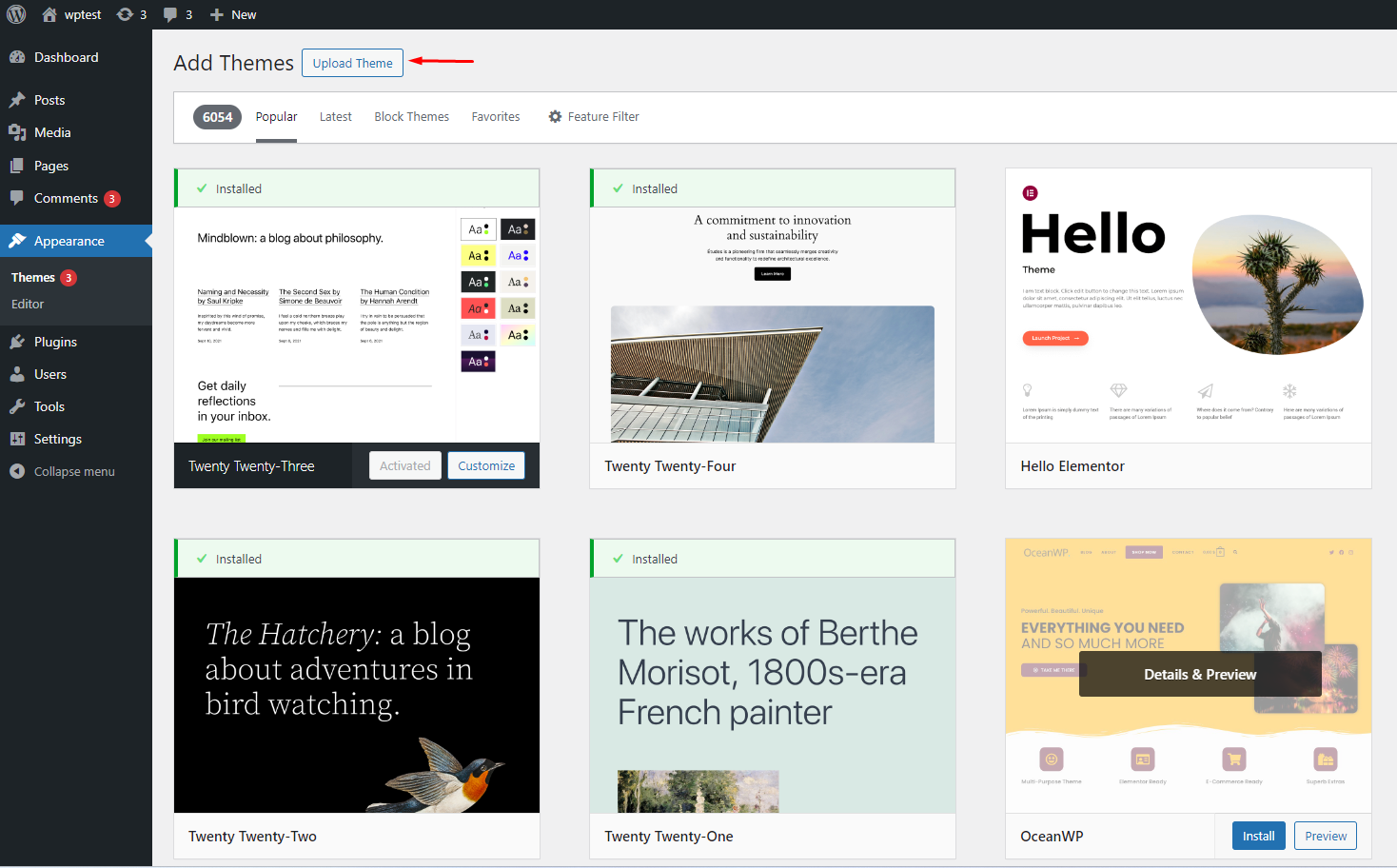The height and width of the screenshot is (868, 1397).
Task: Click the Settings sliders icon
Action: pos(17,439)
